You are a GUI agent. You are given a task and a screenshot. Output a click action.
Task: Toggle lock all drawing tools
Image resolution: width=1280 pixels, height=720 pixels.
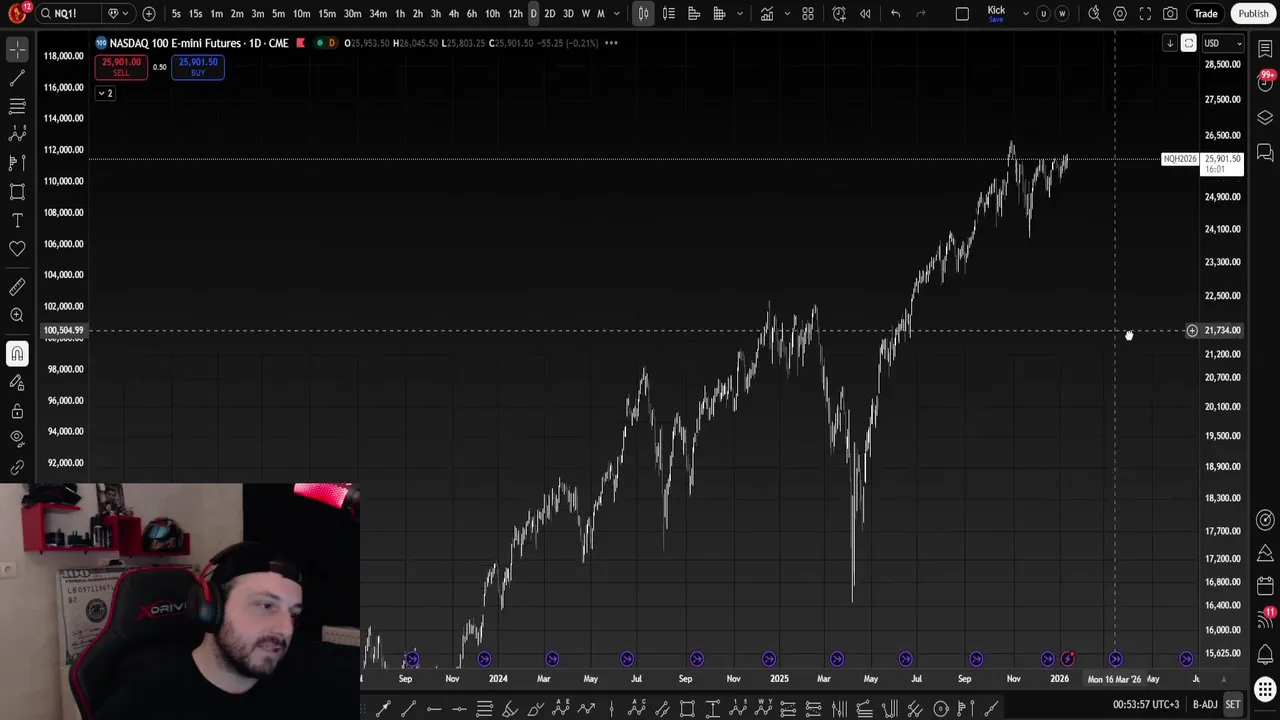pos(17,411)
